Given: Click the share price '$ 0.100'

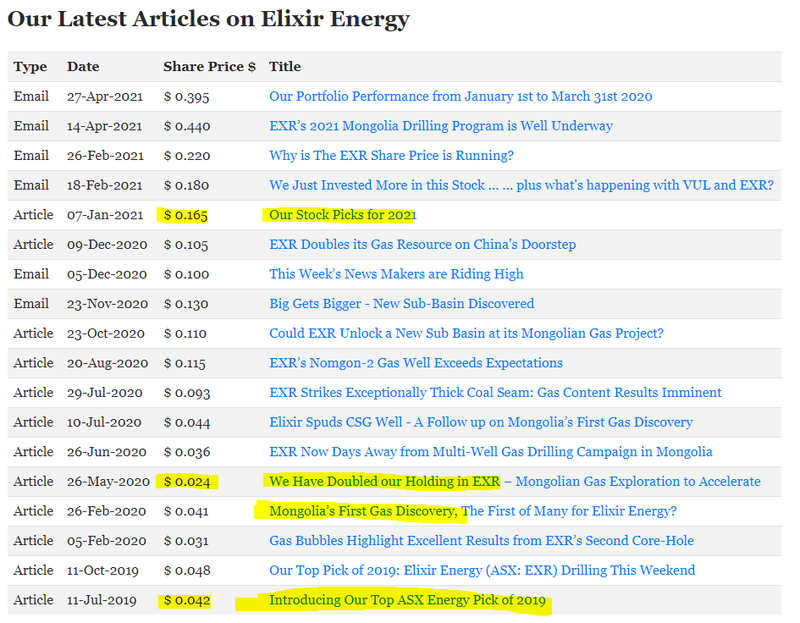Looking at the screenshot, I should click(x=186, y=274).
